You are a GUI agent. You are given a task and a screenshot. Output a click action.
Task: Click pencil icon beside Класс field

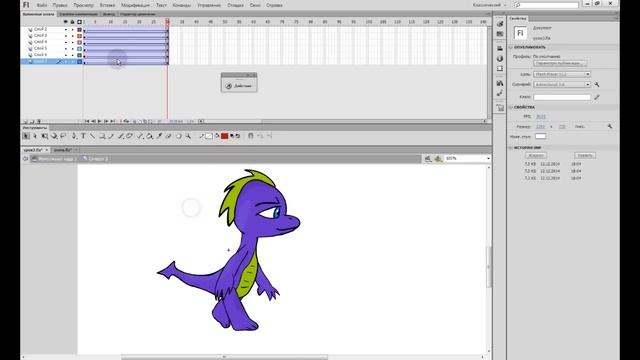(x=597, y=97)
